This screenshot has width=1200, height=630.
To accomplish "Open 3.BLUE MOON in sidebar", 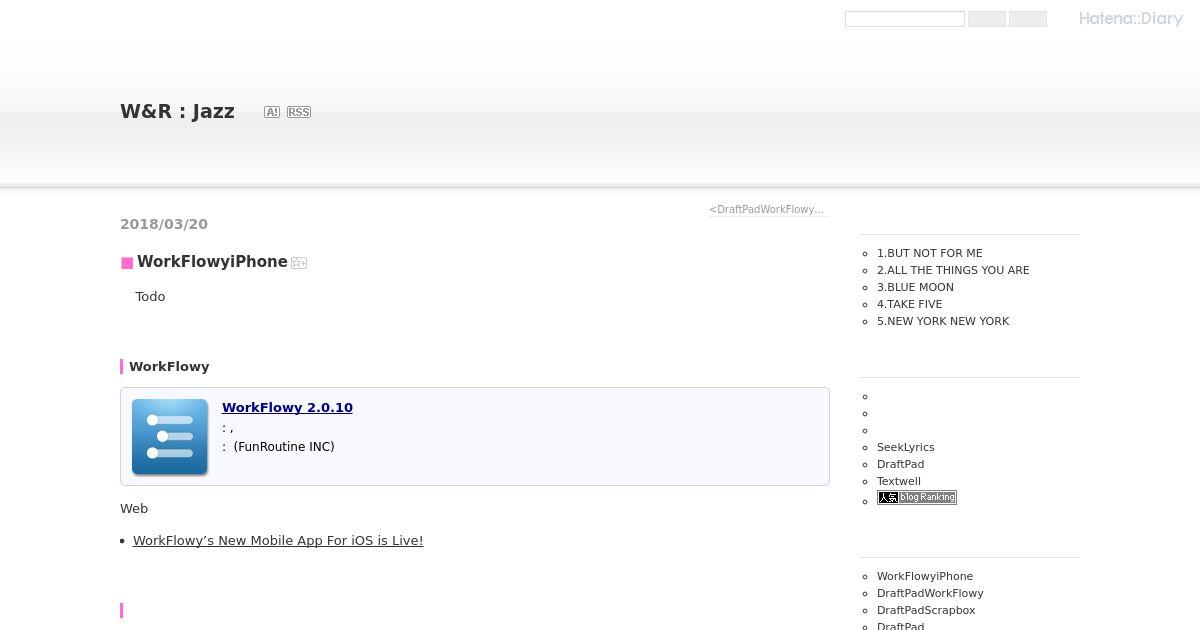I will click(x=915, y=287).
